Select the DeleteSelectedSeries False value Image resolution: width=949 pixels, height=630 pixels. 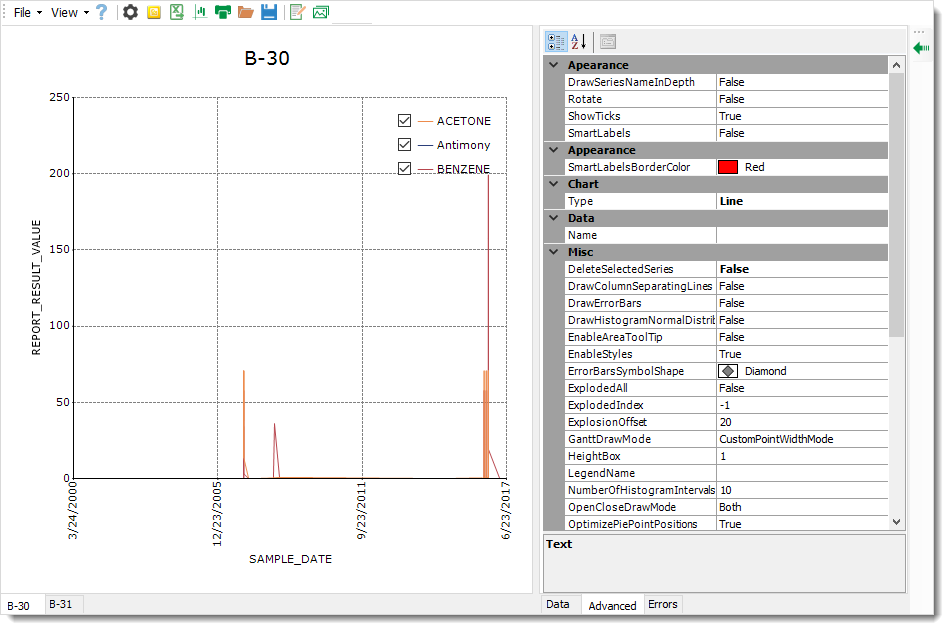(802, 269)
